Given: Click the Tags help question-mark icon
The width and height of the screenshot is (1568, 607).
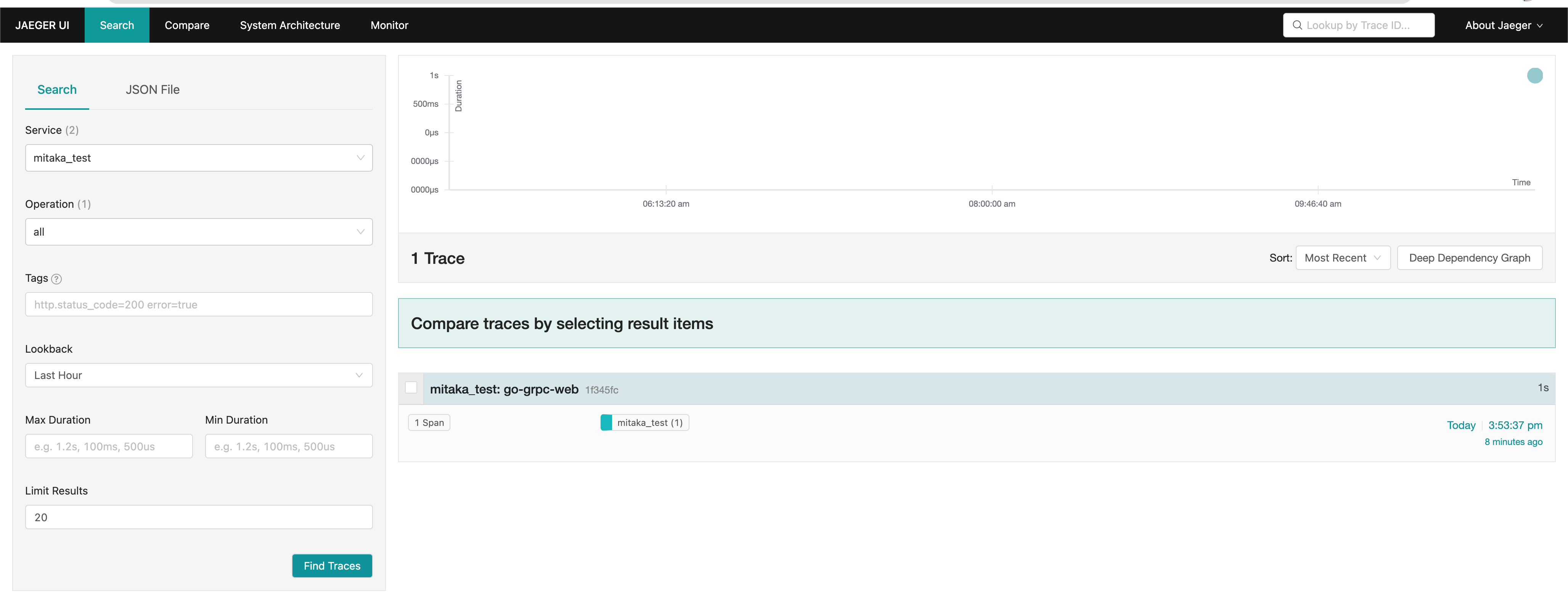Looking at the screenshot, I should click(x=56, y=279).
